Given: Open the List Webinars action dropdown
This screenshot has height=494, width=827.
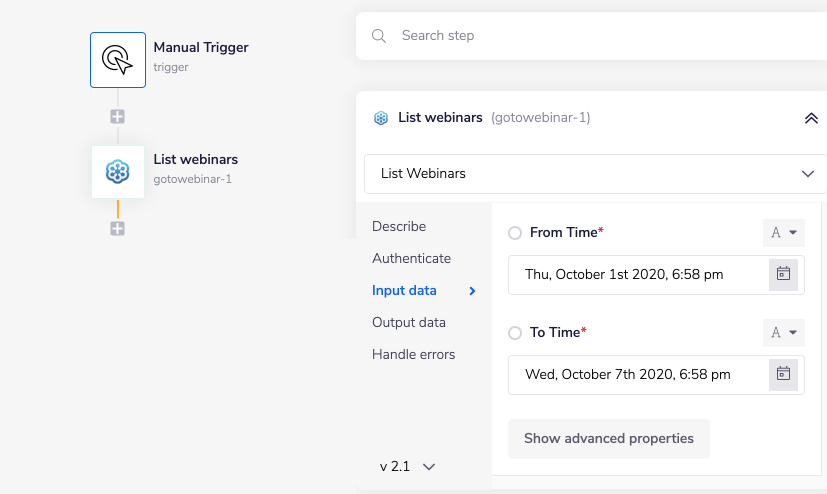Looking at the screenshot, I should [x=595, y=174].
